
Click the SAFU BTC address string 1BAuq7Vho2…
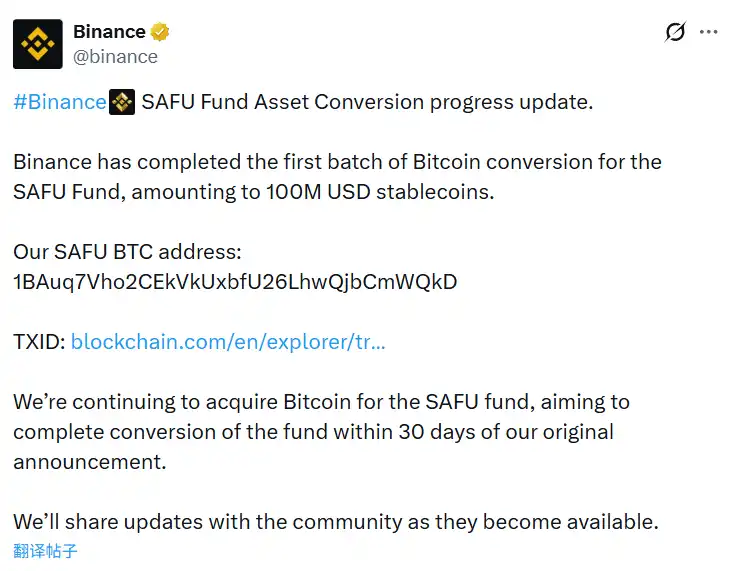[235, 282]
